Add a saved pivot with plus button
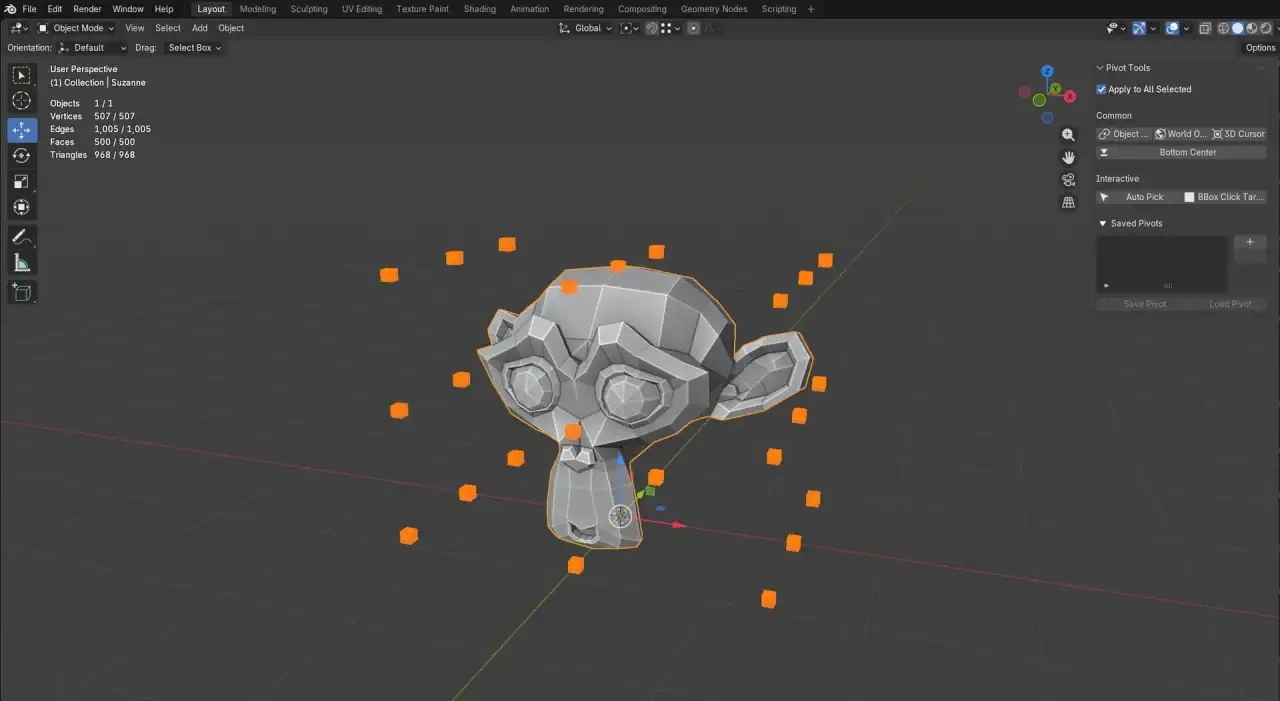The image size is (1280, 701). tap(1249, 242)
